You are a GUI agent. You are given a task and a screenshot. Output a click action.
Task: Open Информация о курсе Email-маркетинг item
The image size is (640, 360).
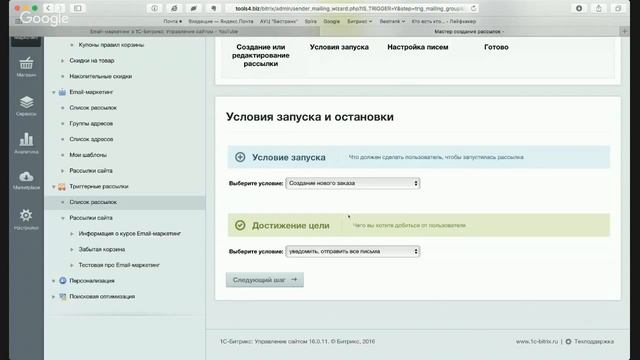(x=129, y=234)
